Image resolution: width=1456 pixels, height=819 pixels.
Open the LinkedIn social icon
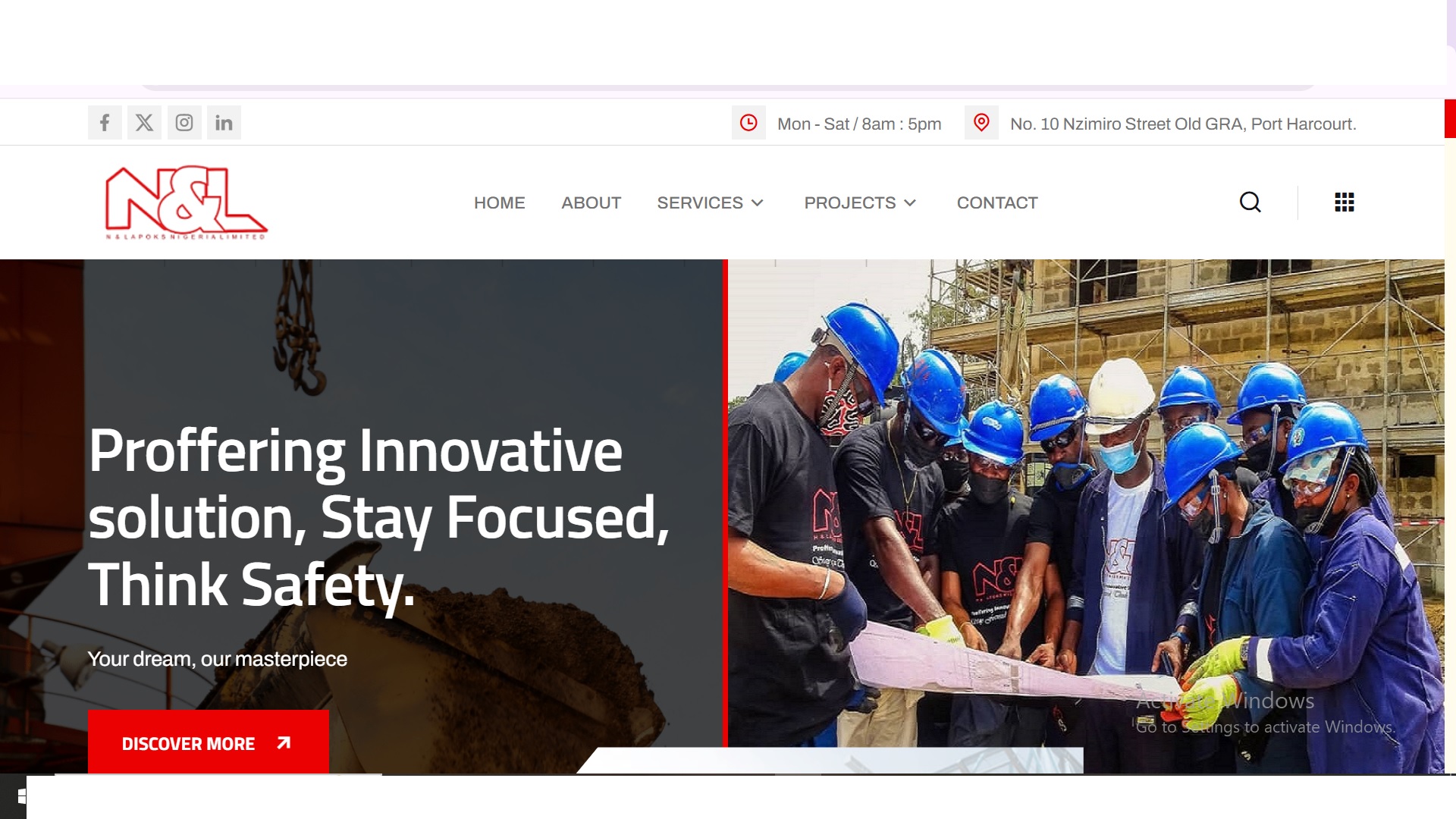224,123
